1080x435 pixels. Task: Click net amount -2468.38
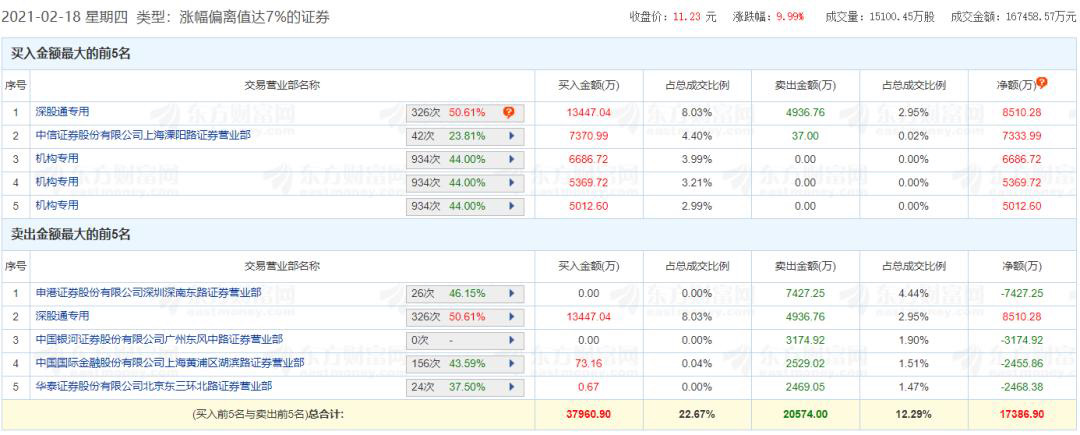[1022, 387]
